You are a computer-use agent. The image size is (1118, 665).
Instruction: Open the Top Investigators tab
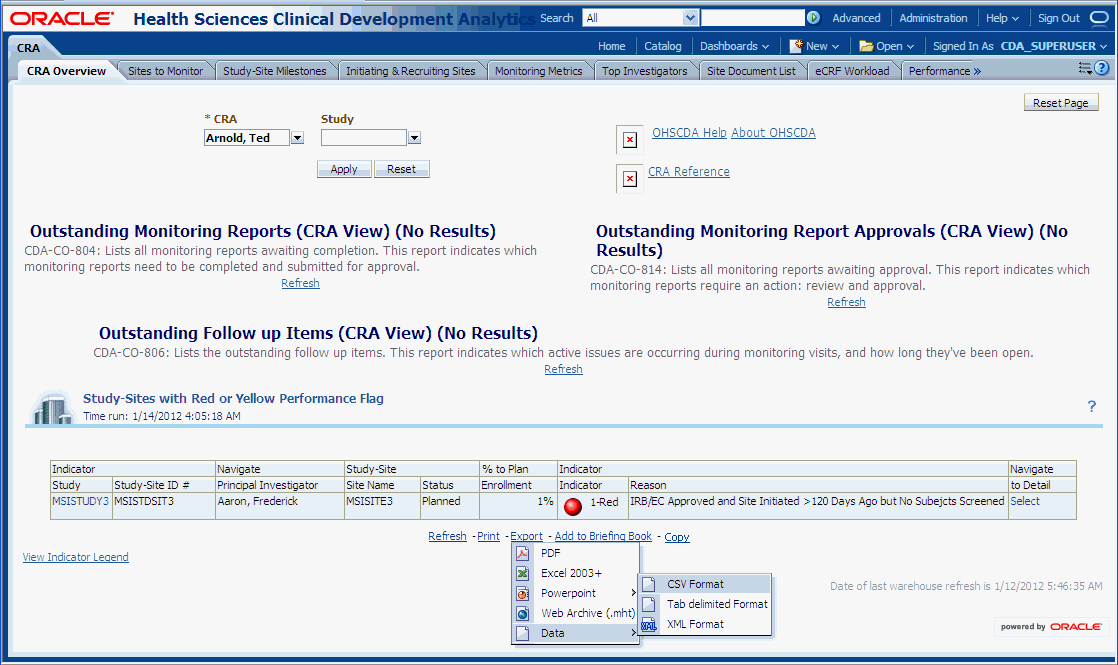645,71
